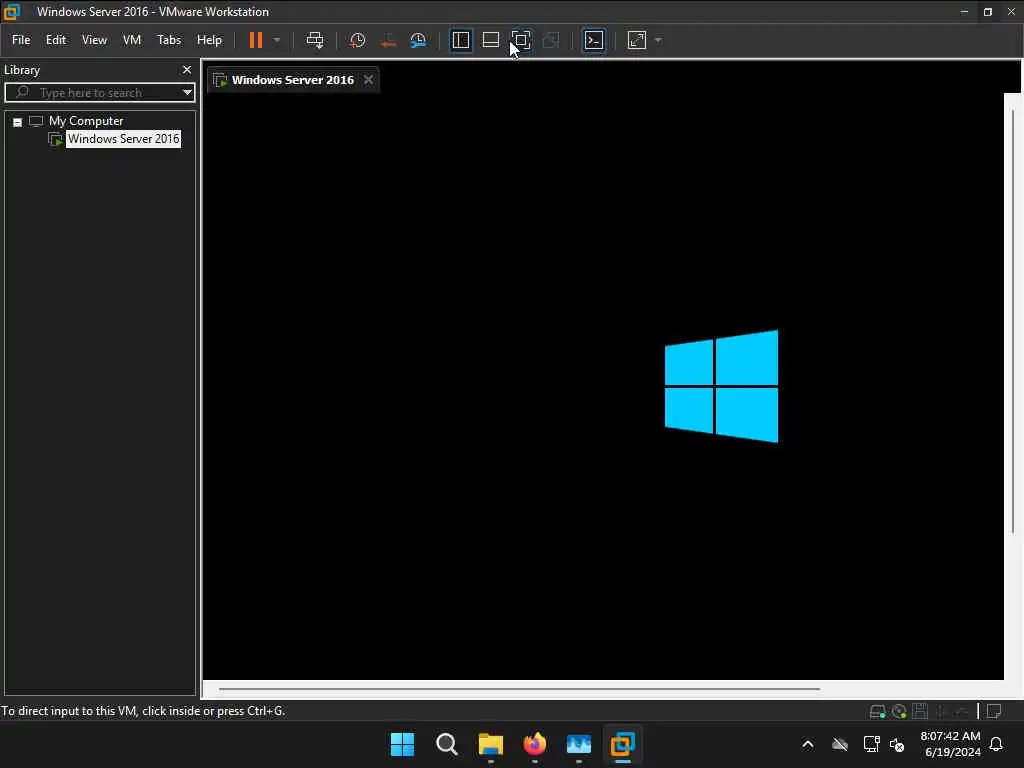Click the VM vertical scrollbar
The width and height of the screenshot is (1024, 768).
click(1012, 320)
